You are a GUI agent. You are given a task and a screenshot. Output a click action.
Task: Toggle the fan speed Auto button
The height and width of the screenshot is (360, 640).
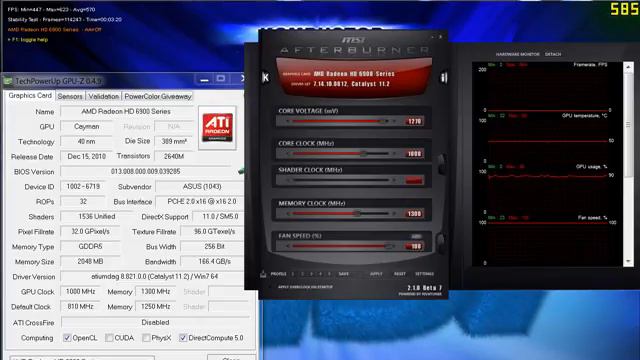pos(416,236)
